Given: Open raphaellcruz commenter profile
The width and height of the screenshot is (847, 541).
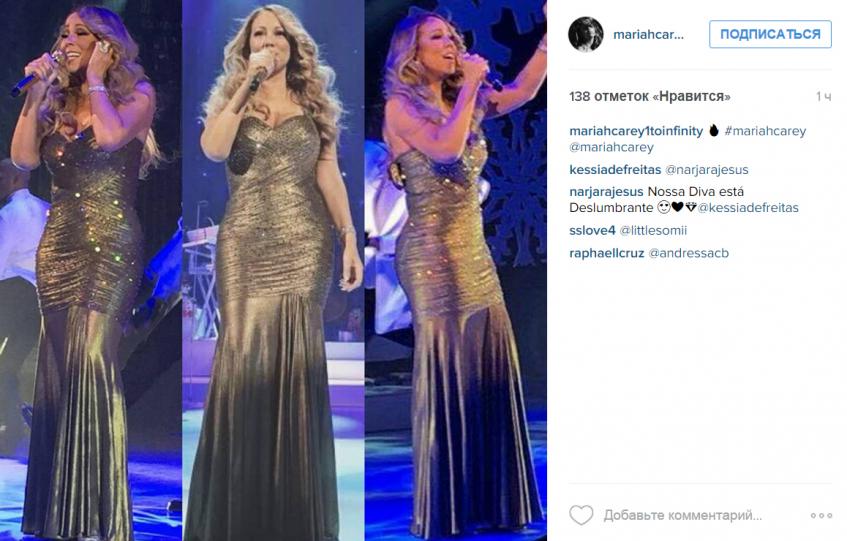Looking at the screenshot, I should (607, 253).
